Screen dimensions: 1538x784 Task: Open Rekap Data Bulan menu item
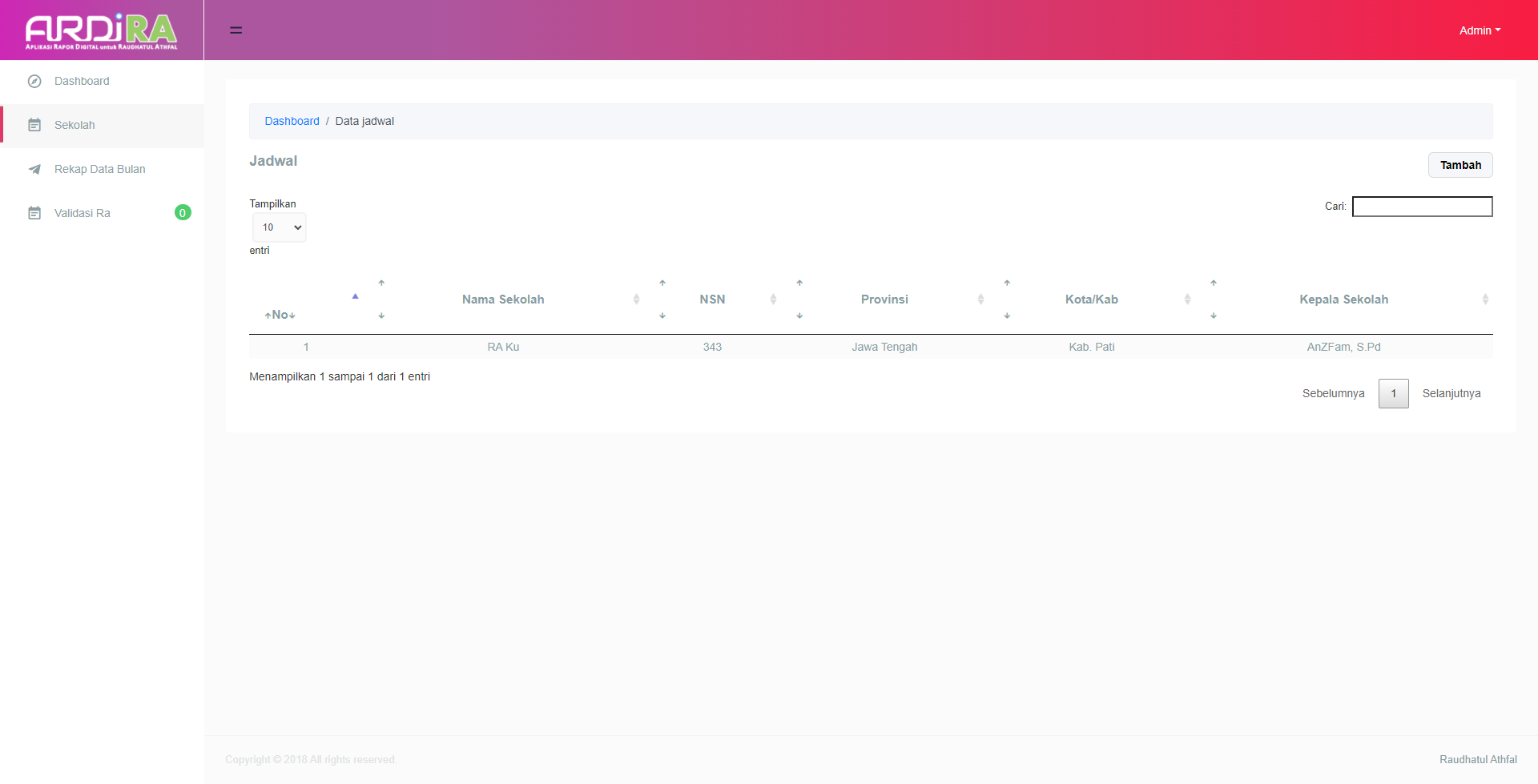tap(100, 169)
